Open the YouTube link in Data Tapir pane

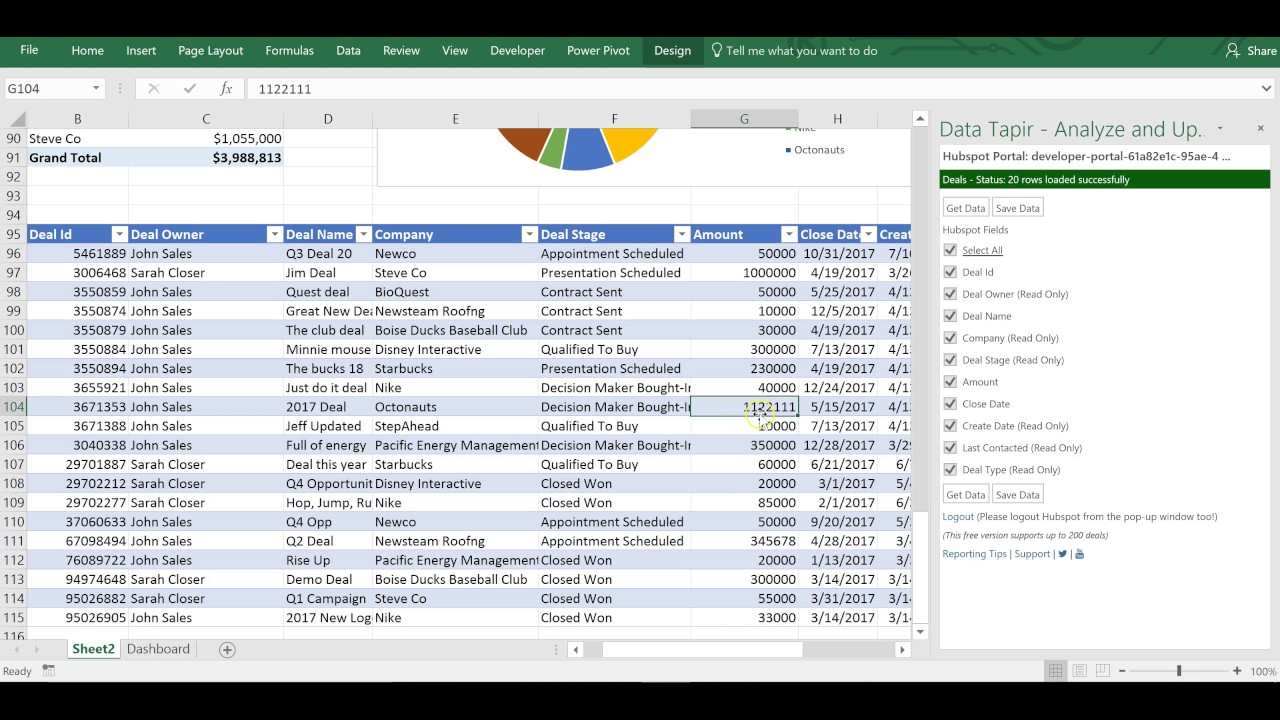coord(1079,554)
